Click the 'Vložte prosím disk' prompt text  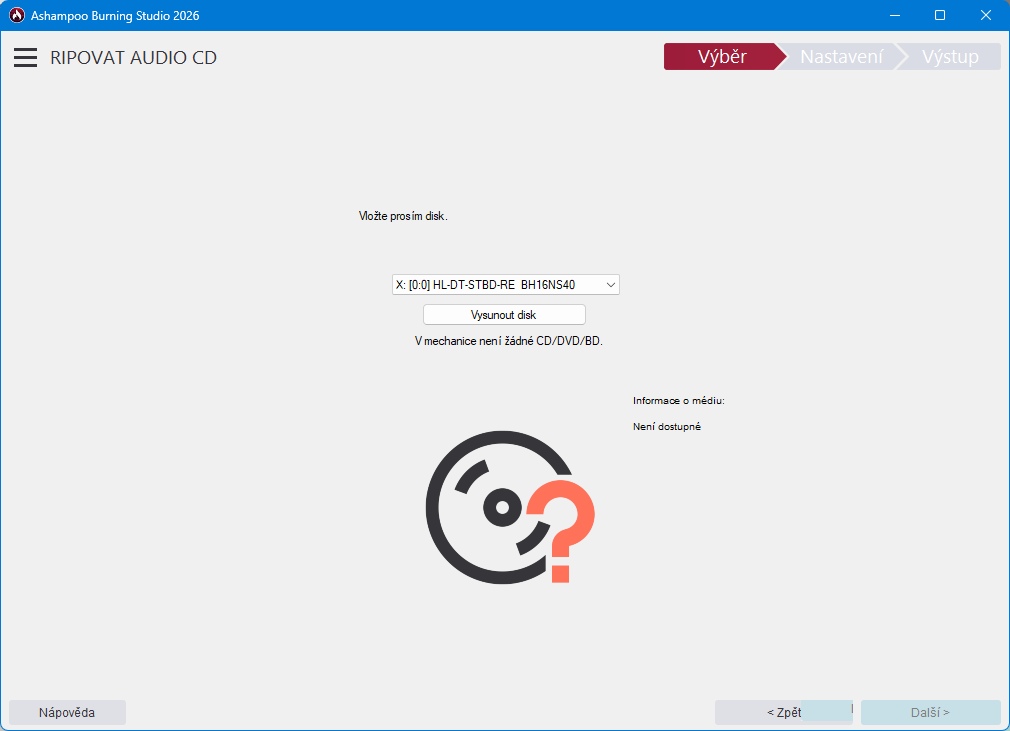pos(403,216)
